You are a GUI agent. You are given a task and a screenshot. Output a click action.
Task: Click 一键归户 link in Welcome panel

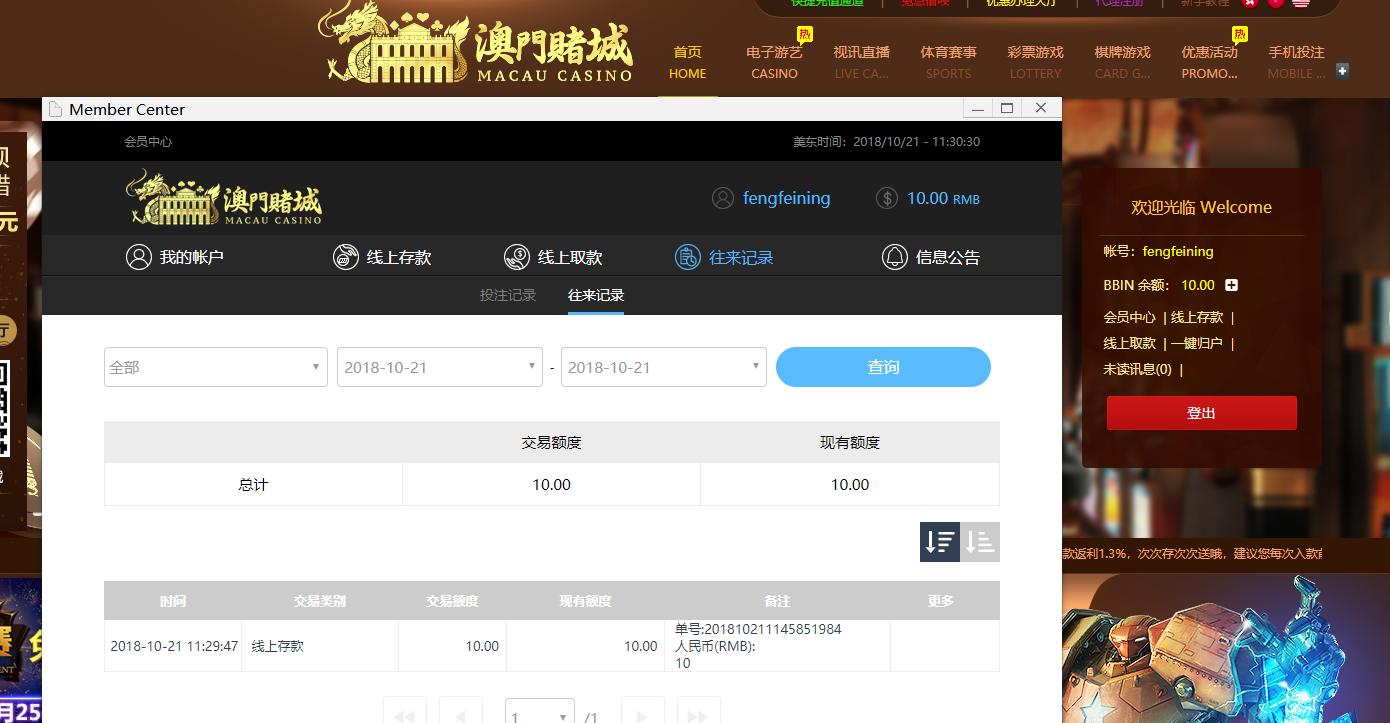1197,343
